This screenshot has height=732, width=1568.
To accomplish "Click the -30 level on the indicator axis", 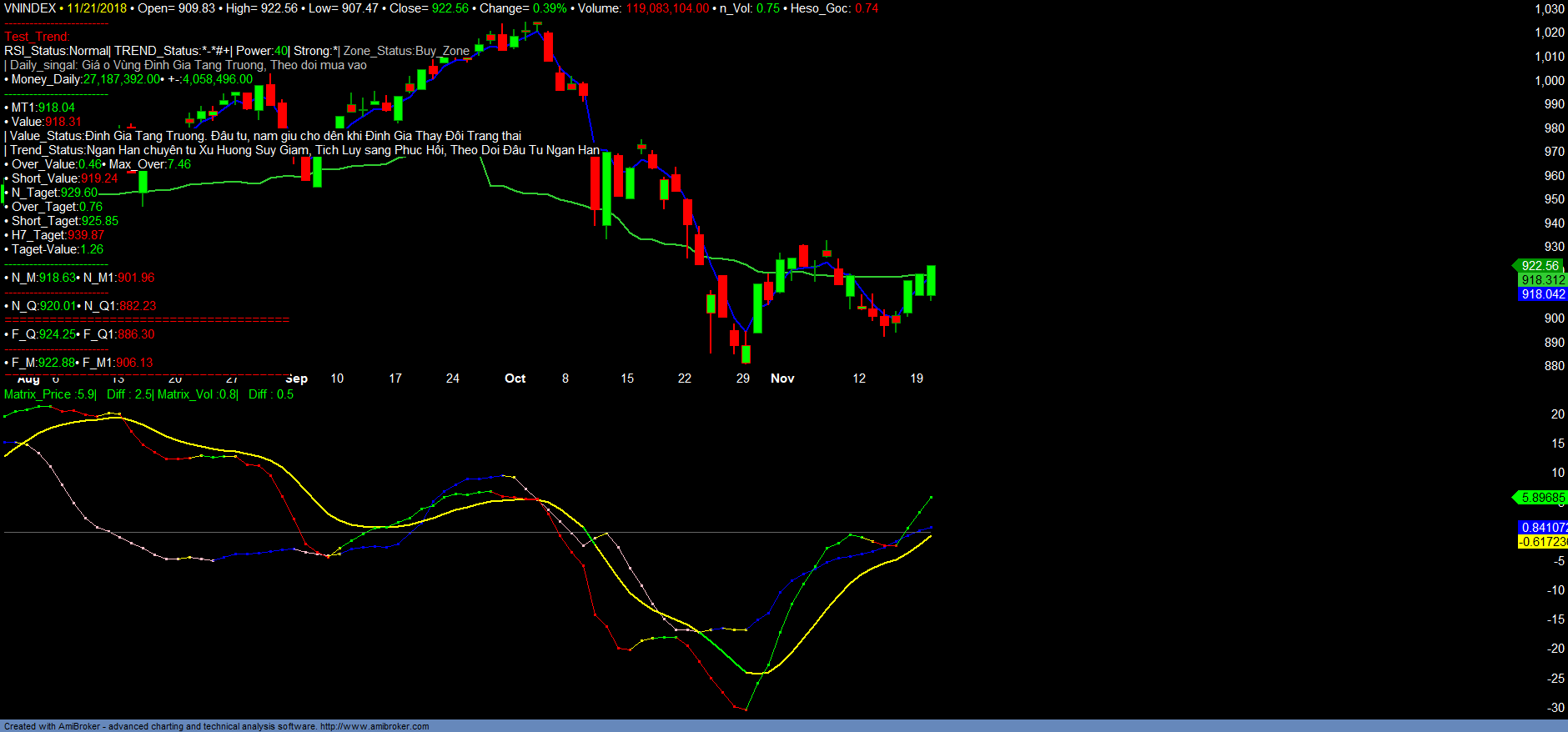I will (x=1555, y=708).
